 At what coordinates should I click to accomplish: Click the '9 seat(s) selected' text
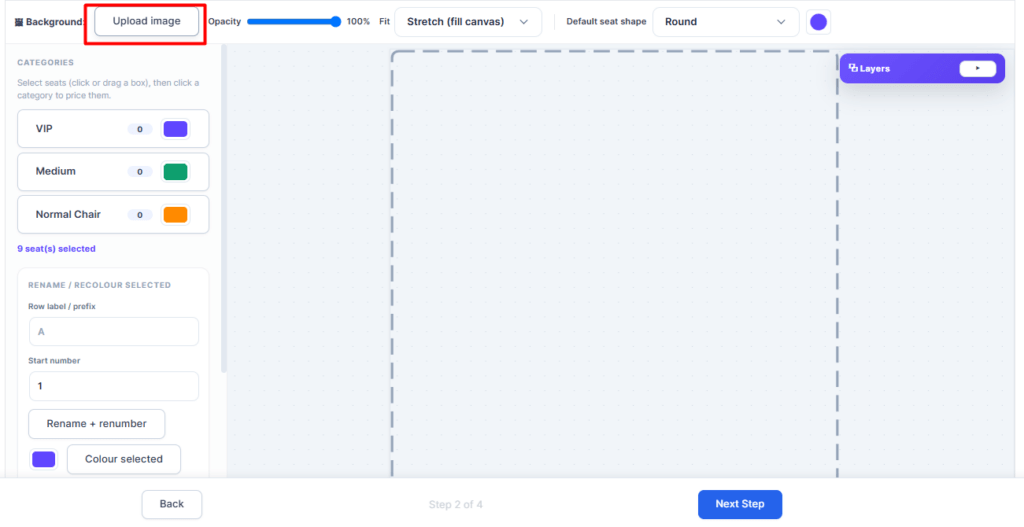pyautogui.click(x=56, y=249)
